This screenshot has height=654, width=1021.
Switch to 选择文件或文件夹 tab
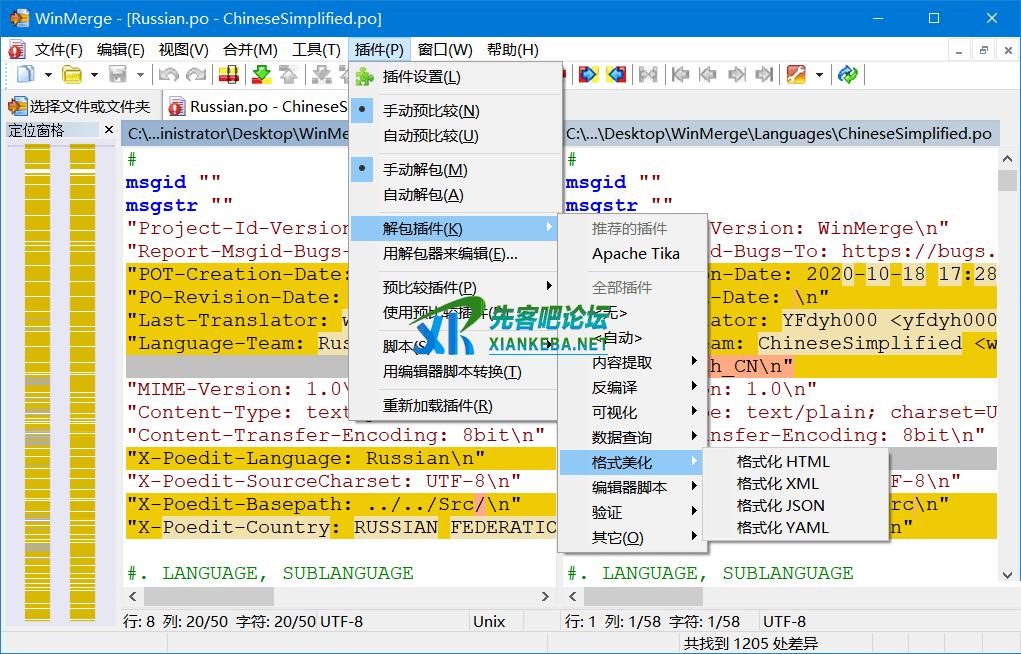click(x=81, y=106)
